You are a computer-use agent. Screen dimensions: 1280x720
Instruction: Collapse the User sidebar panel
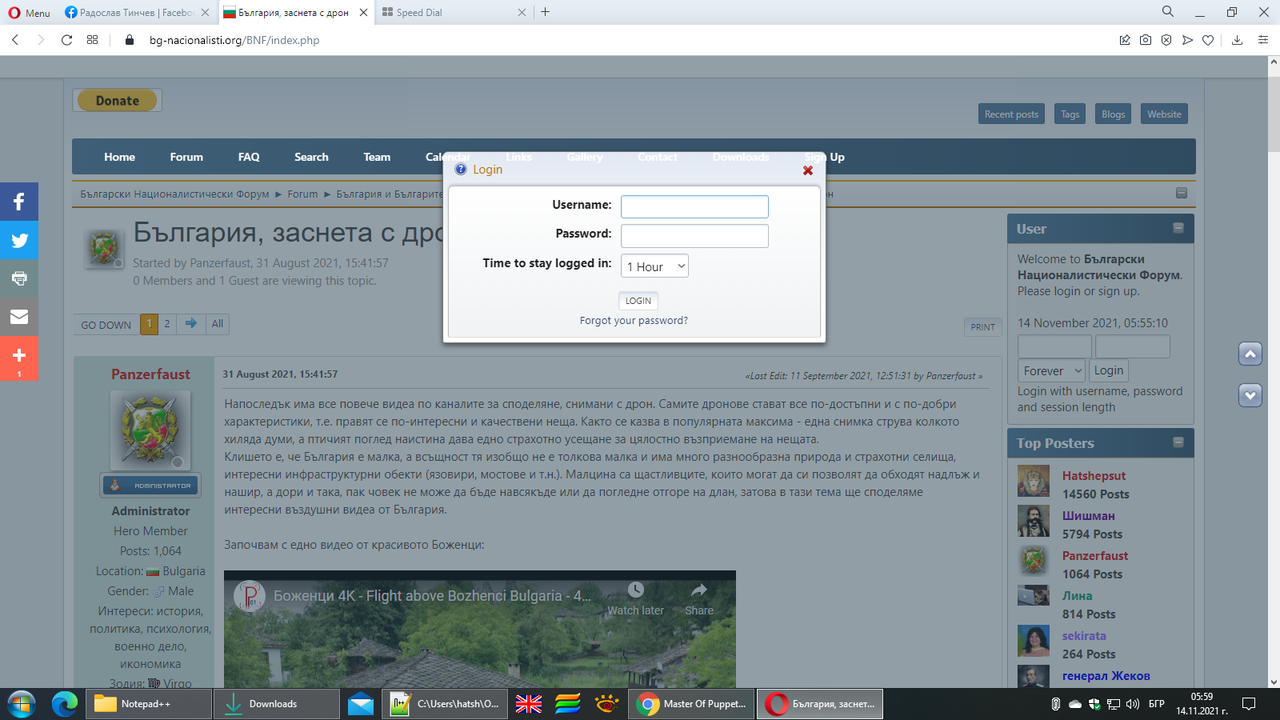[x=1179, y=229]
